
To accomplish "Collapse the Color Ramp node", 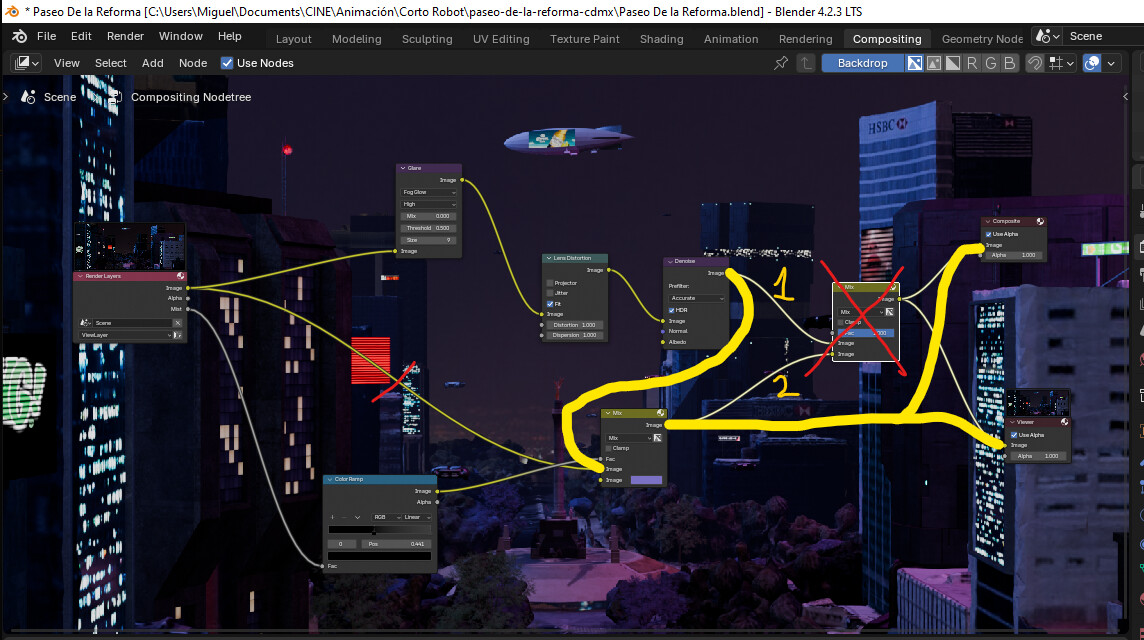I will pyautogui.click(x=330, y=479).
